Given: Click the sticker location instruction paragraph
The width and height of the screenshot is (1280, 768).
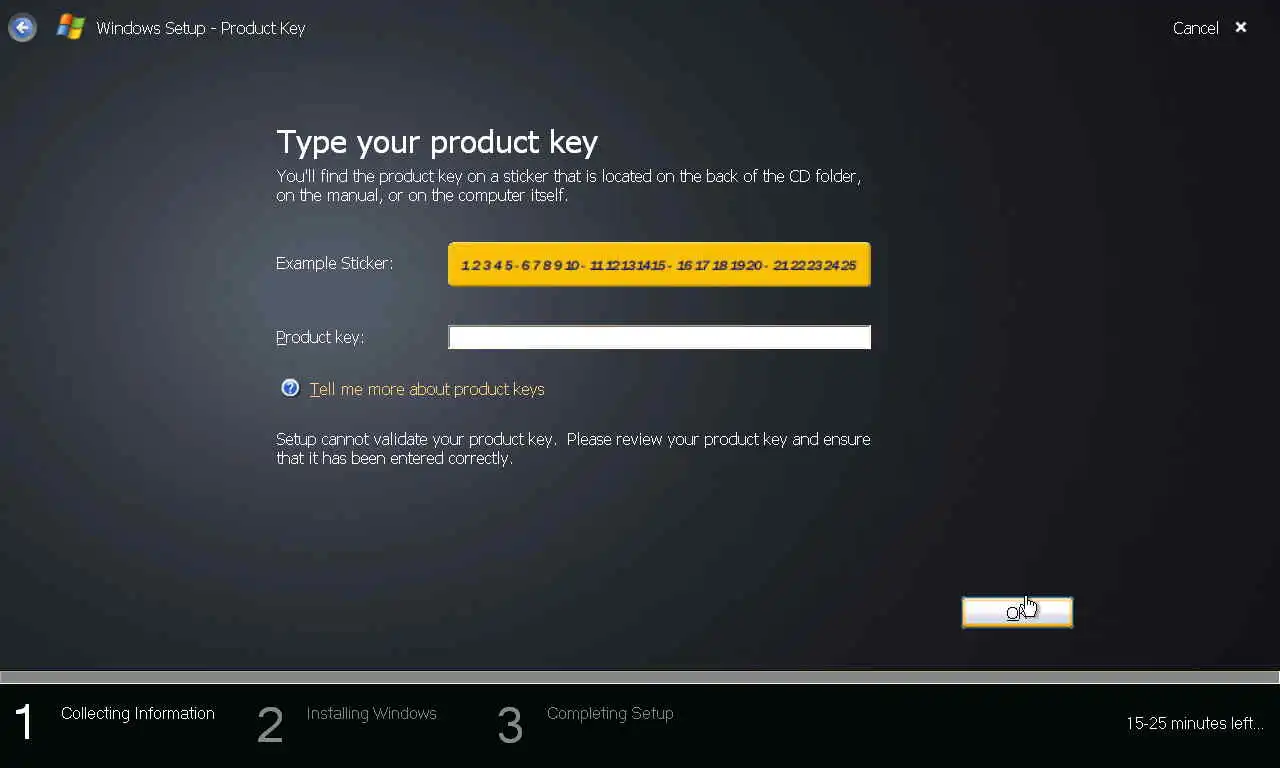Looking at the screenshot, I should pos(569,186).
